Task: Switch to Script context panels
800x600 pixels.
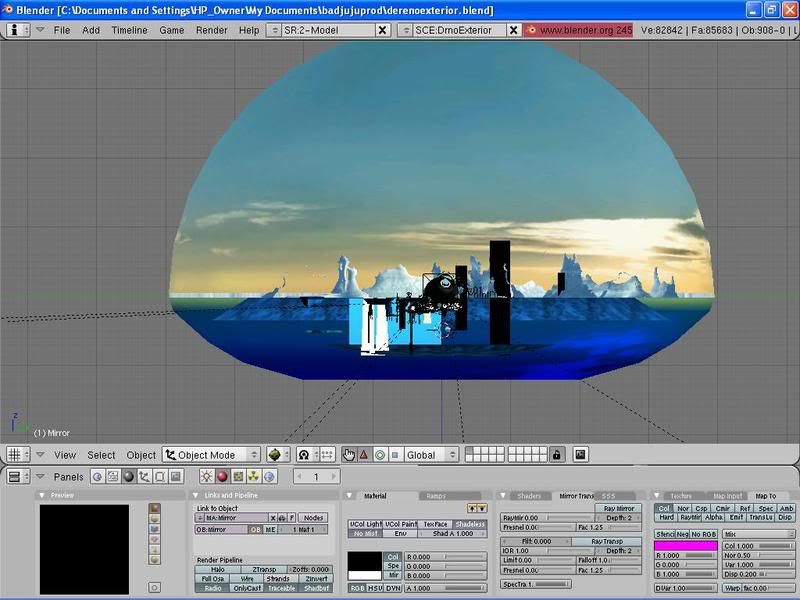Action: pyautogui.click(x=113, y=477)
